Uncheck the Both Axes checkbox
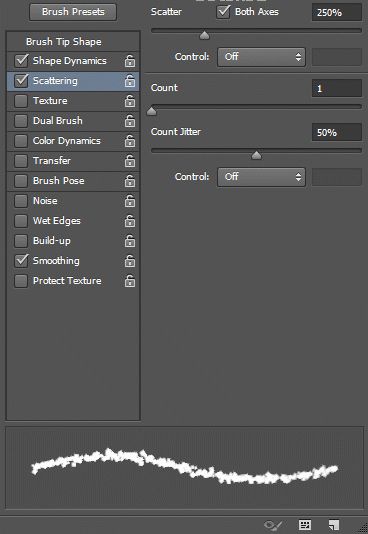The height and width of the screenshot is (534, 368). 223,12
